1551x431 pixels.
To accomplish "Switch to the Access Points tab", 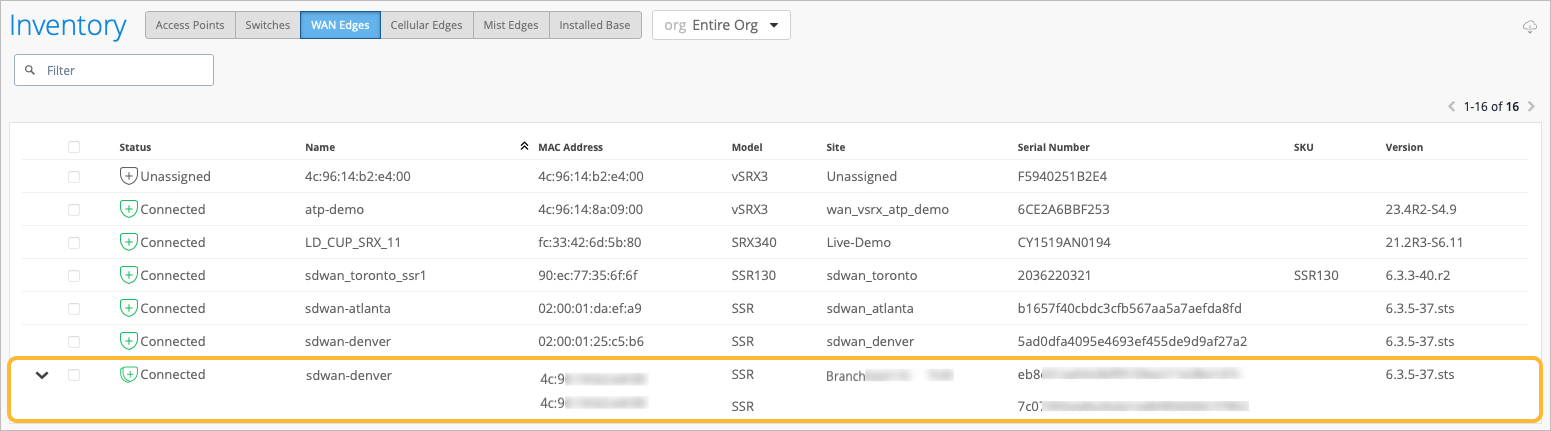I will (190, 25).
